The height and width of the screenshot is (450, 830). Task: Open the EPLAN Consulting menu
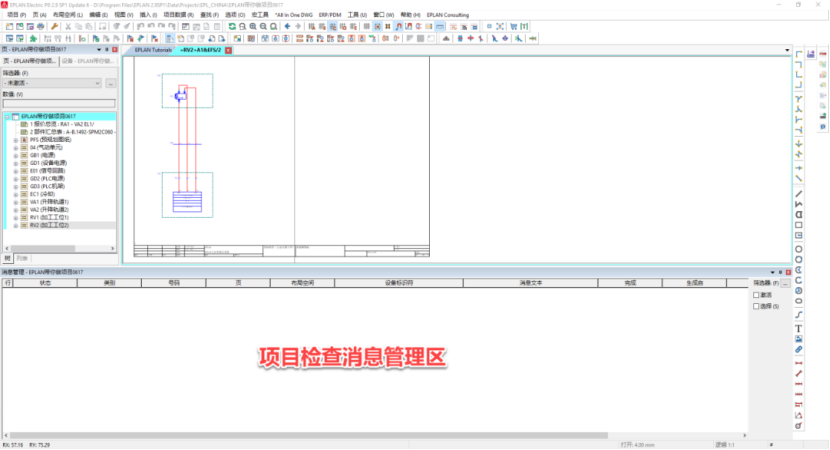coord(448,15)
